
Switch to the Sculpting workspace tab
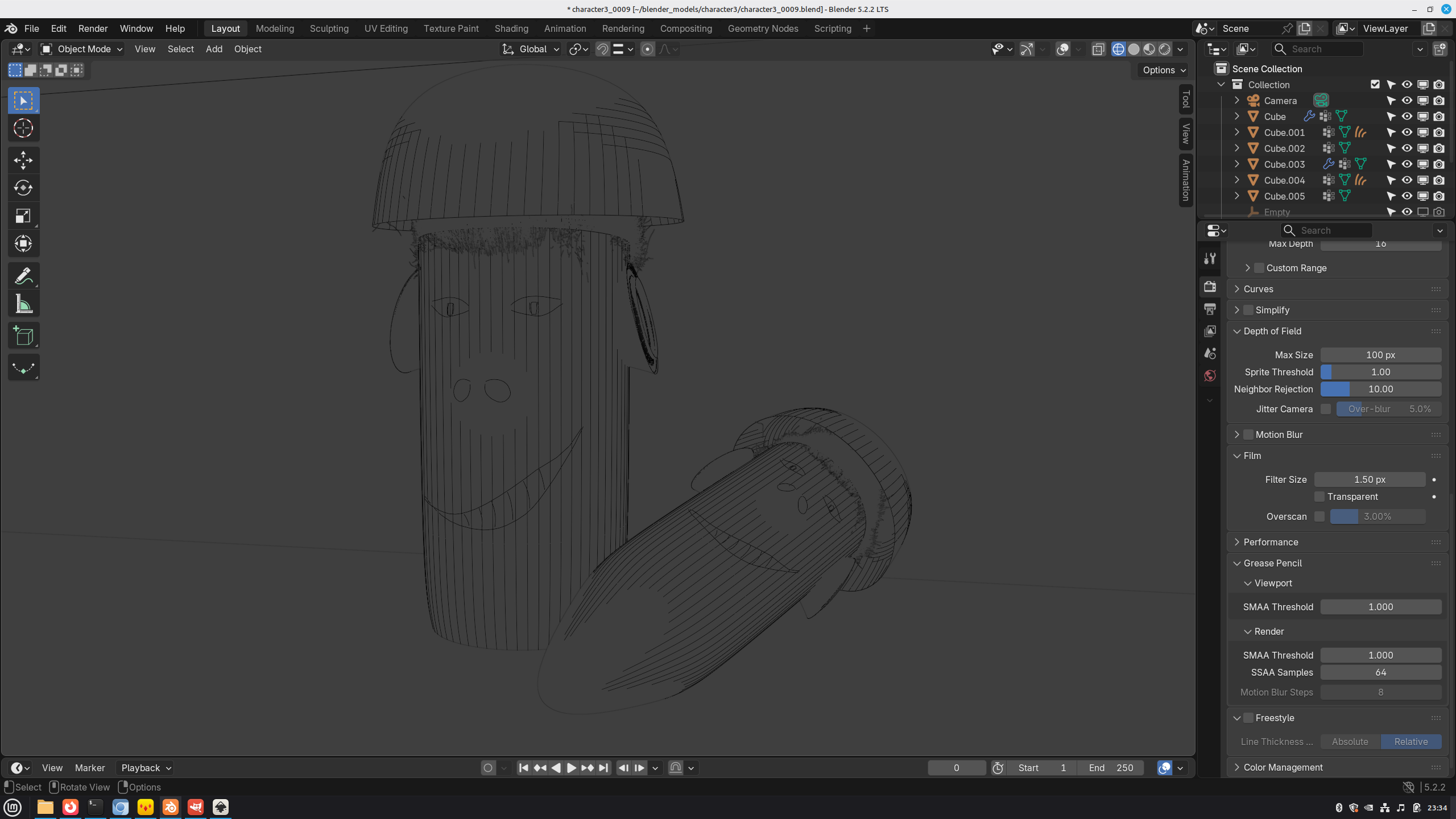click(329, 28)
